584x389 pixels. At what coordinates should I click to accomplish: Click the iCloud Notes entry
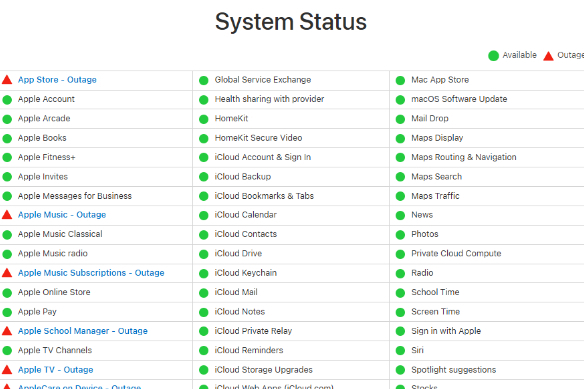click(x=239, y=311)
